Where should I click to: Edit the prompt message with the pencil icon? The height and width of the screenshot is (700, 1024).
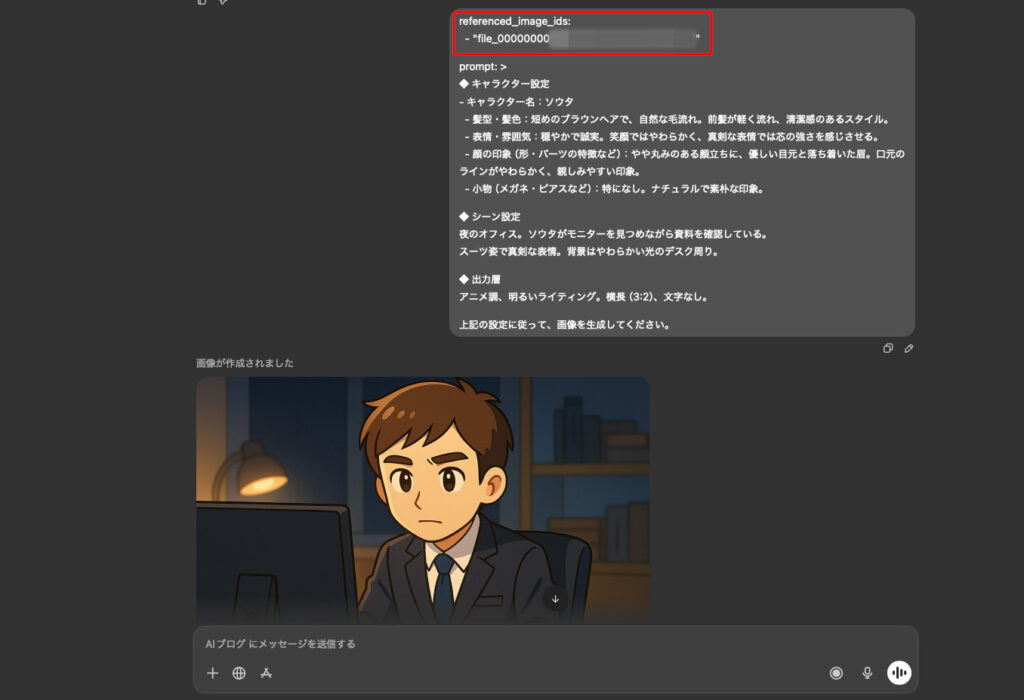click(x=909, y=349)
